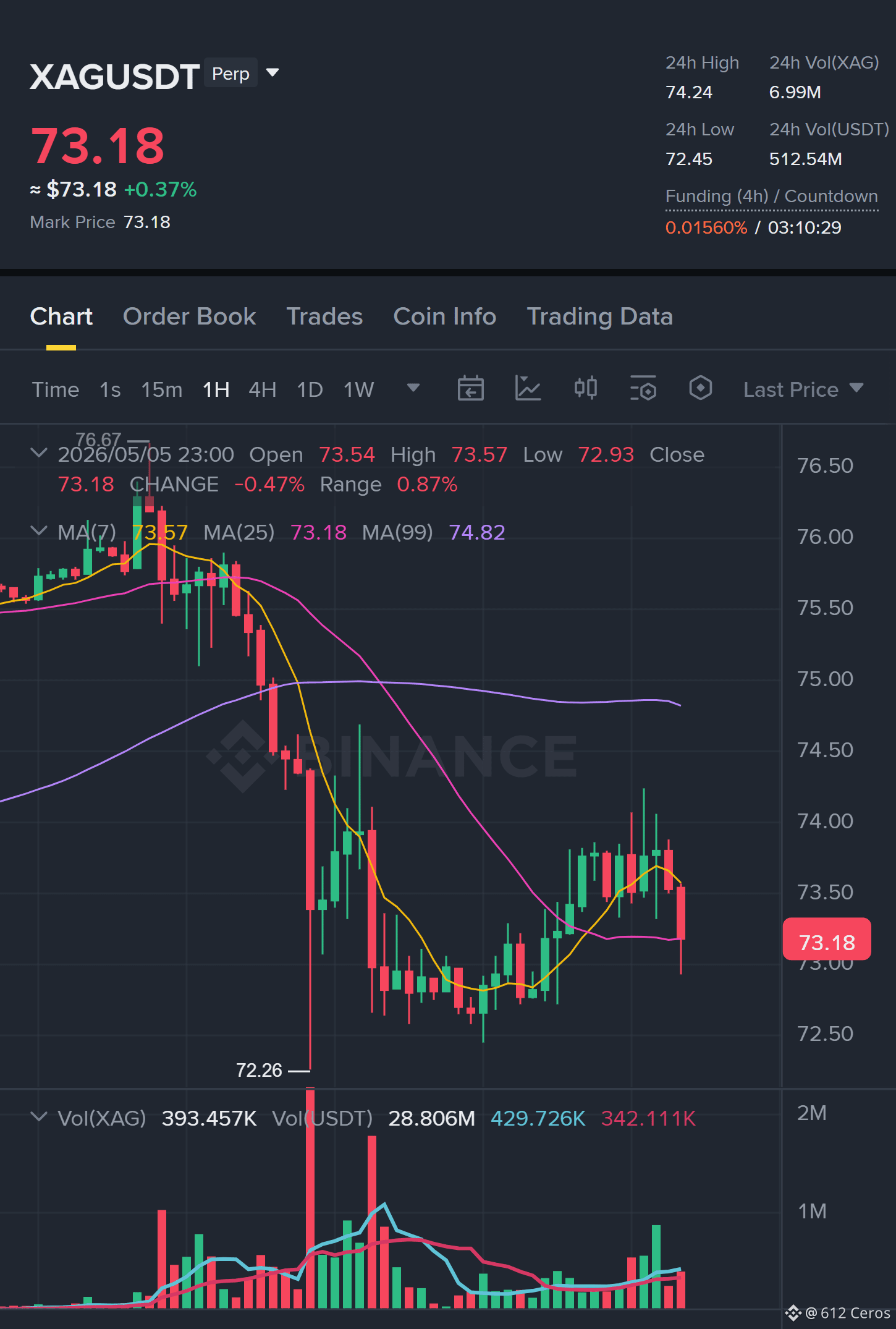Collapse the MA indicator legend

[39, 531]
